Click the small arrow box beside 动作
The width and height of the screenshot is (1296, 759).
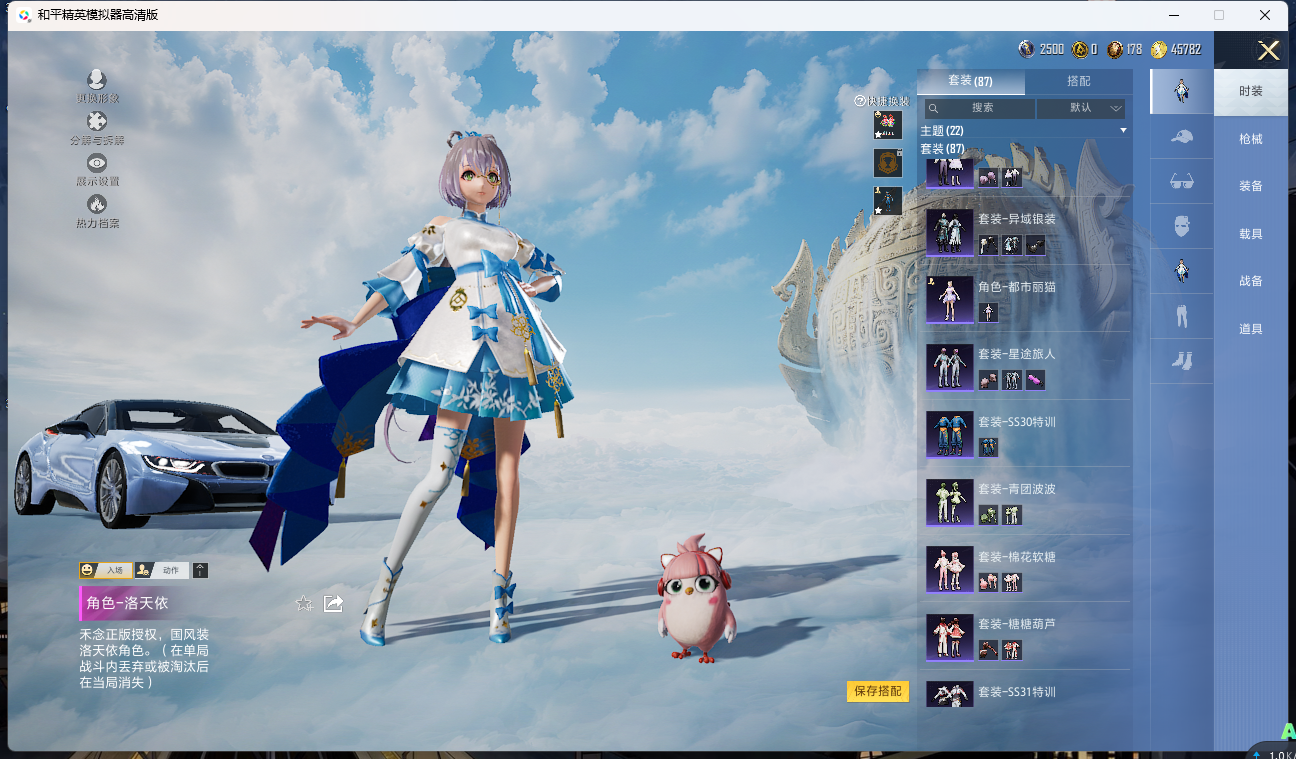[x=200, y=570]
